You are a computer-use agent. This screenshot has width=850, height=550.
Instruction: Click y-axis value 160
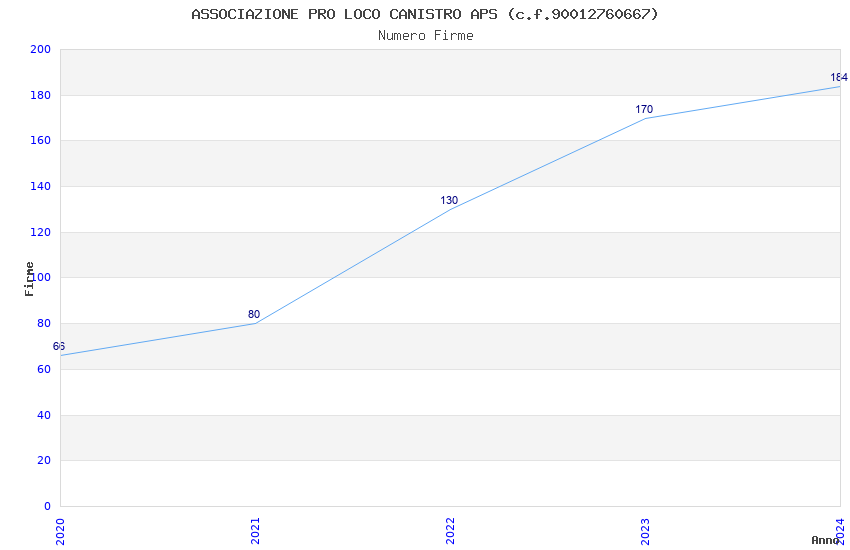[41, 140]
